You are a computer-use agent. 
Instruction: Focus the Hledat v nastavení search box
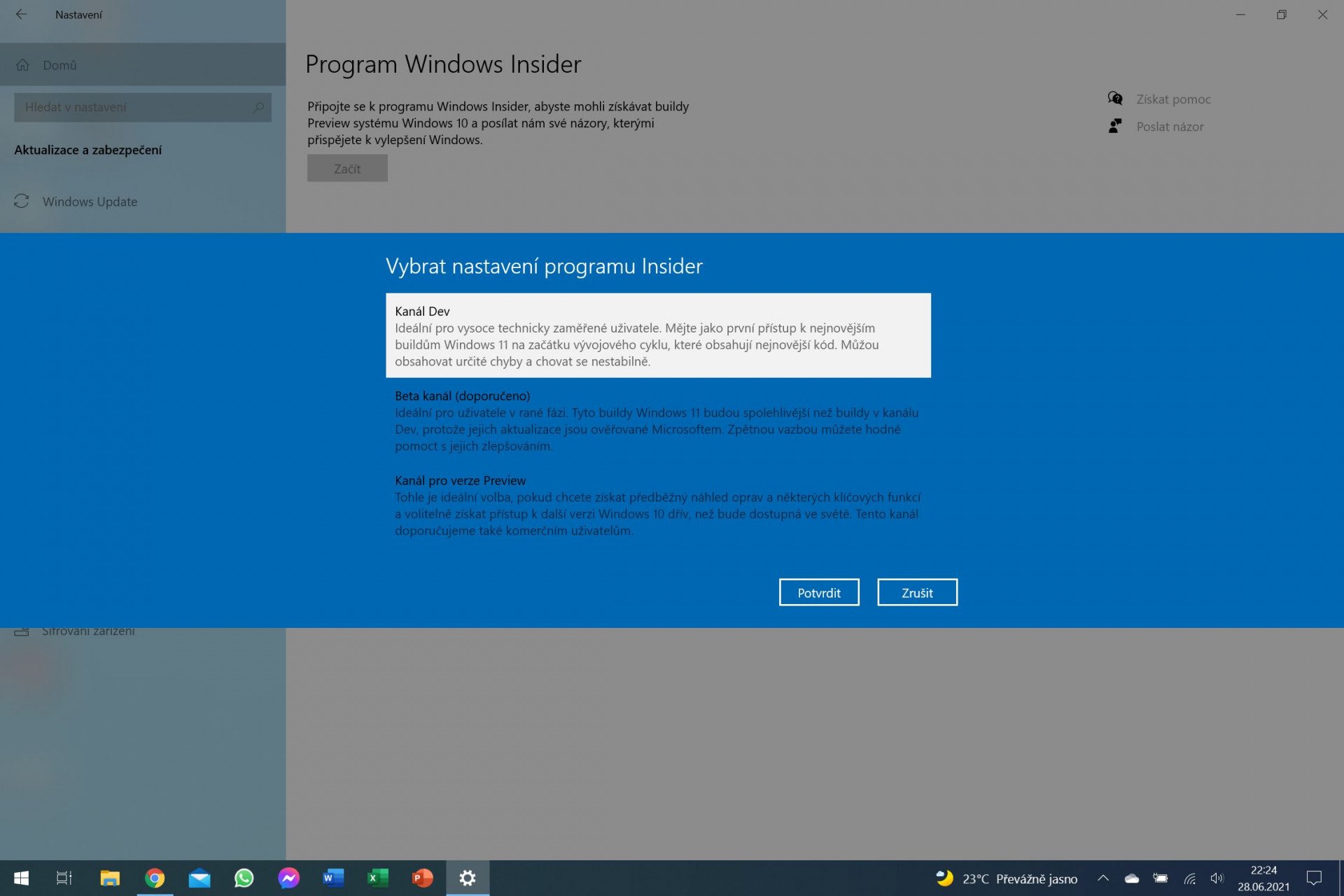(143, 107)
